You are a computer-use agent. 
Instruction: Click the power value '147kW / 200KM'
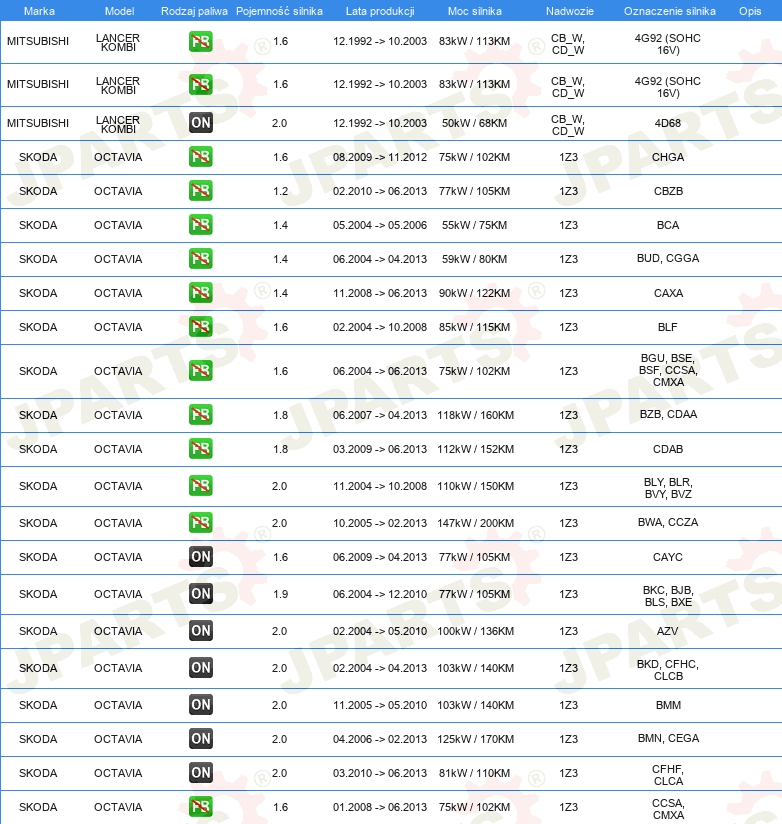[x=476, y=523]
